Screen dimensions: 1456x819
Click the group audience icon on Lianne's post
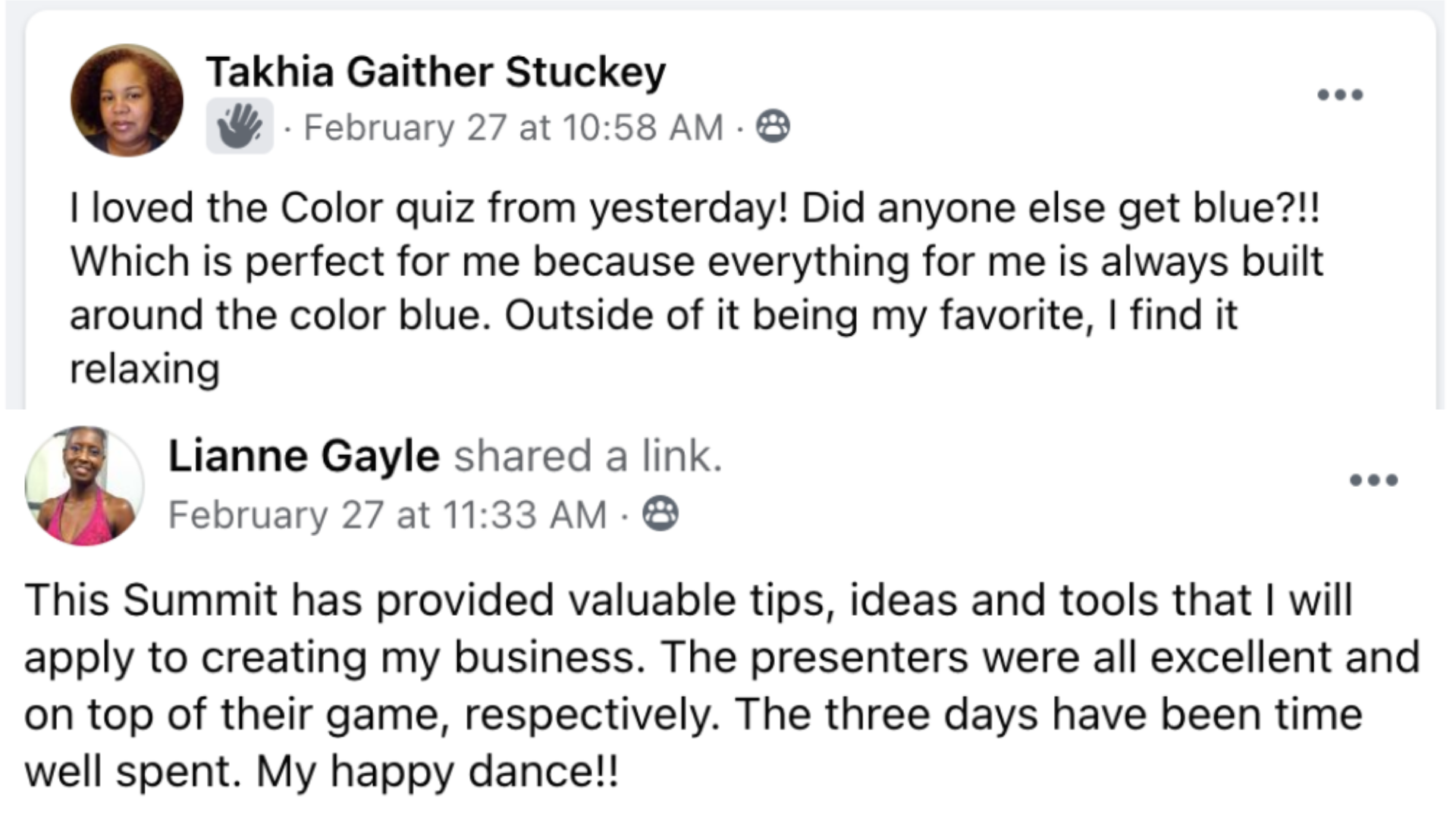point(661,513)
